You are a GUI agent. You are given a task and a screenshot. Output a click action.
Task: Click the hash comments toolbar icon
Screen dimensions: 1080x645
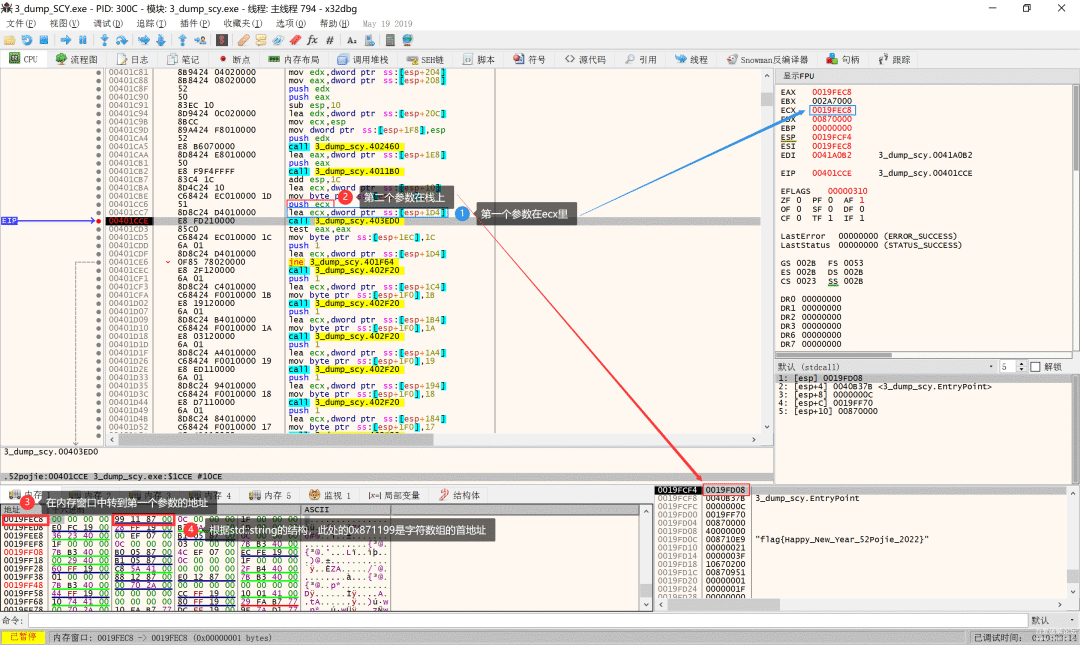(329, 40)
